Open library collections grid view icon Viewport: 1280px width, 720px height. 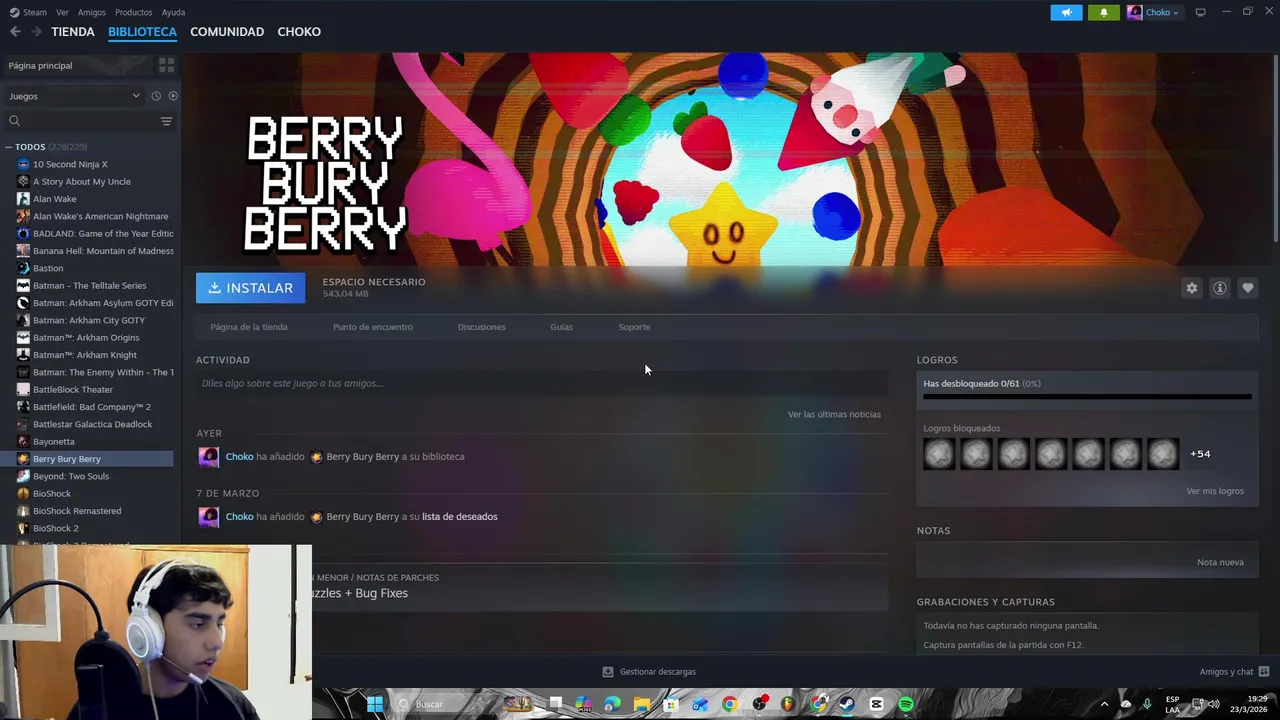tap(166, 65)
